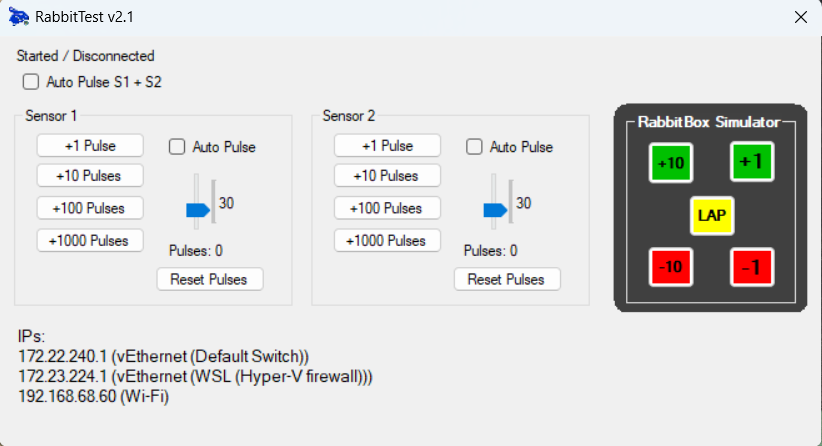Toggle Sensor 1 Auto Pulse checkbox
The height and width of the screenshot is (446, 822).
[178, 147]
